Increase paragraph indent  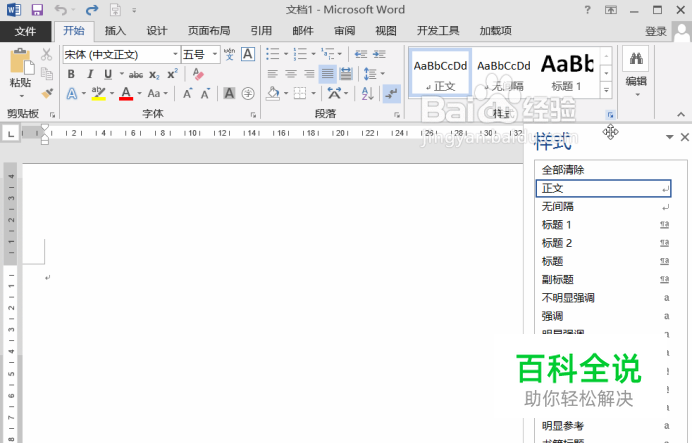pos(379,54)
